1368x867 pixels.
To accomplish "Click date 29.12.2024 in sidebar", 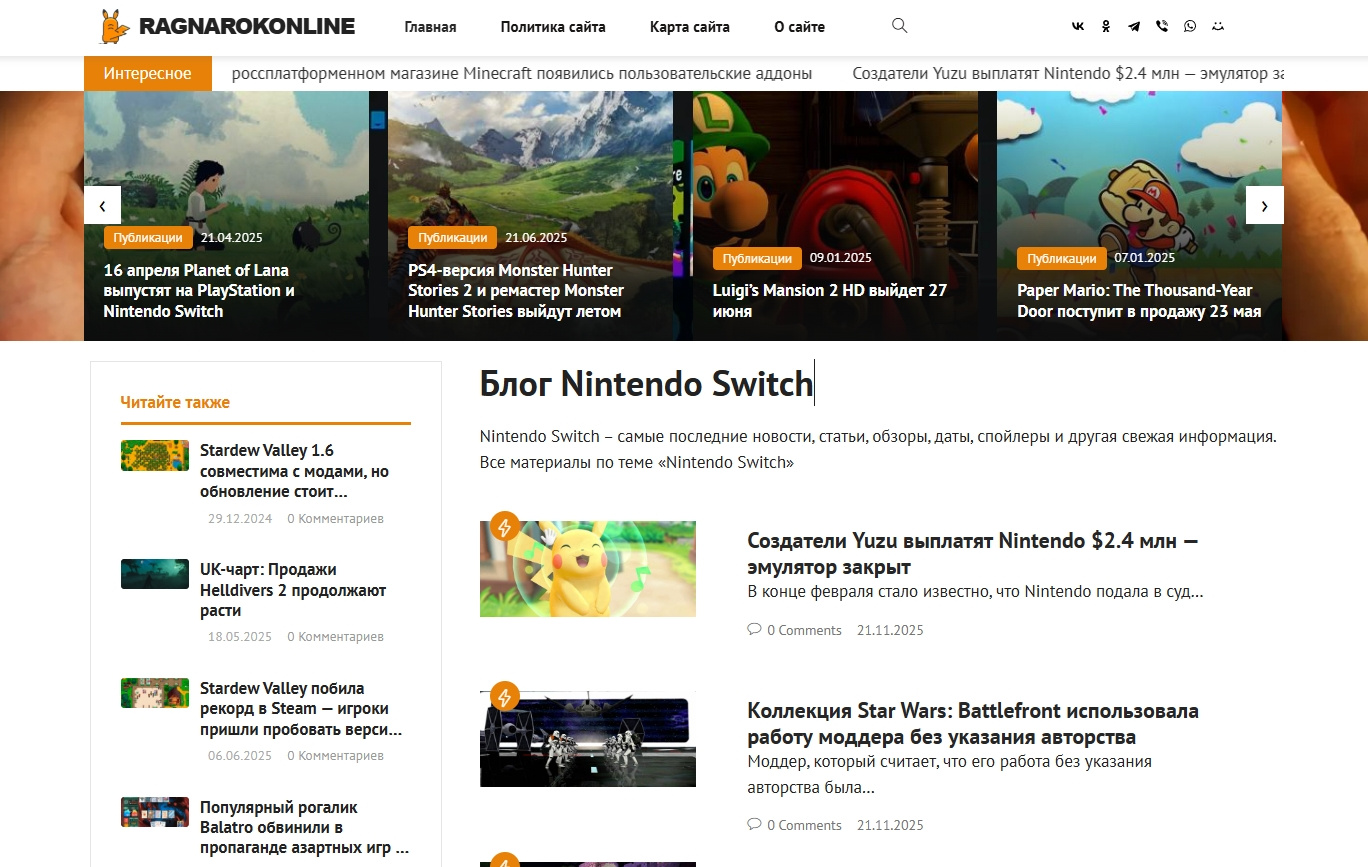I will pos(240,519).
